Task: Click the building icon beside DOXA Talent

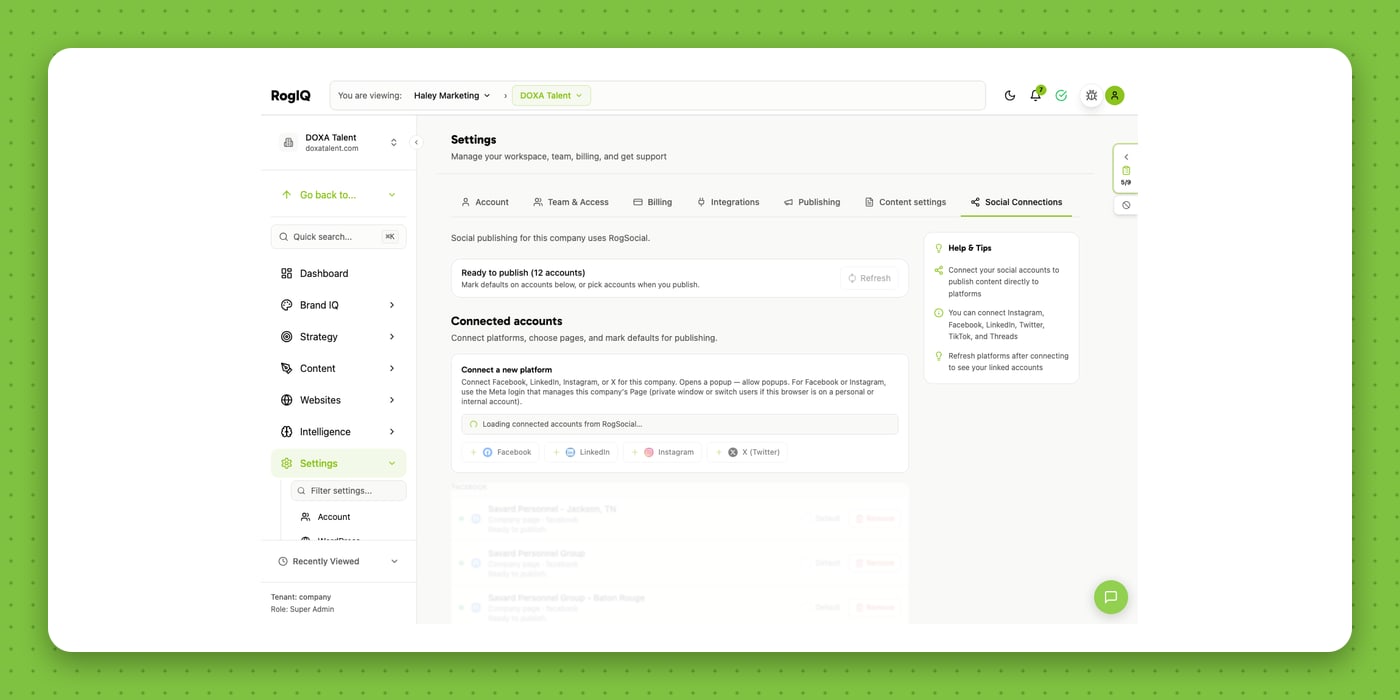Action: coord(288,143)
